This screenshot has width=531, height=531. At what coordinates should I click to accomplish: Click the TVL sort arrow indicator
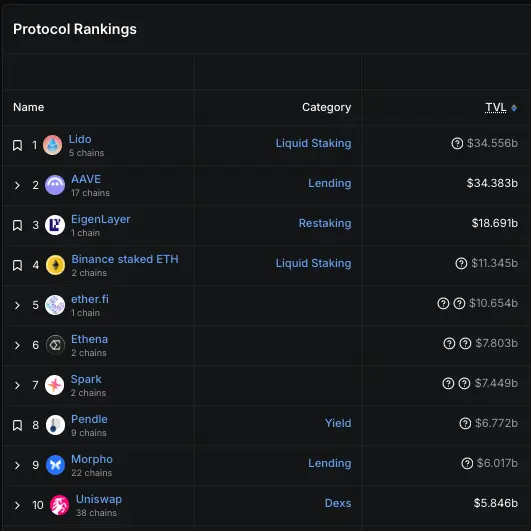pos(514,108)
